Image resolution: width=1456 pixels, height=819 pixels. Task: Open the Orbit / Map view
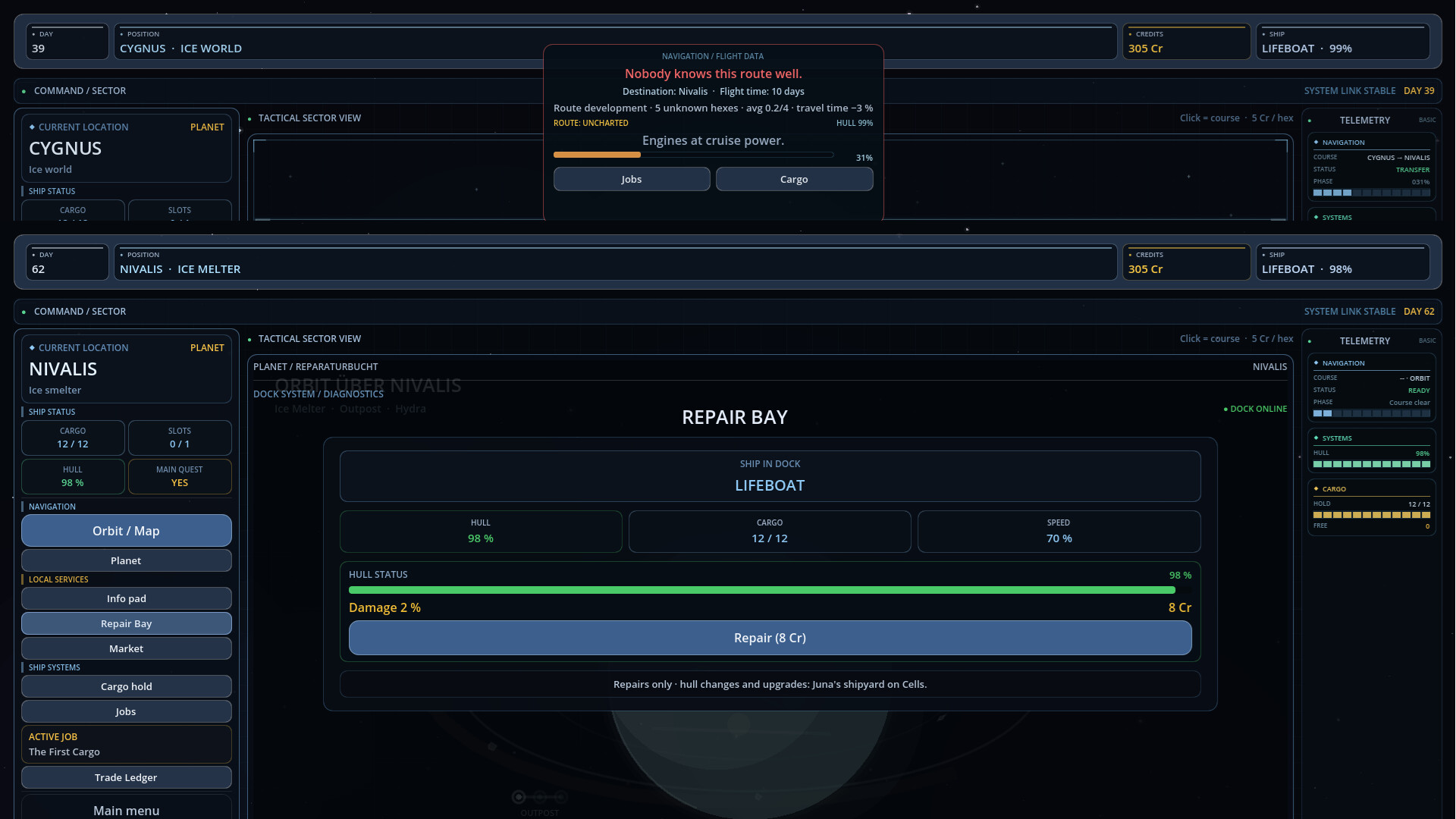pyautogui.click(x=127, y=531)
